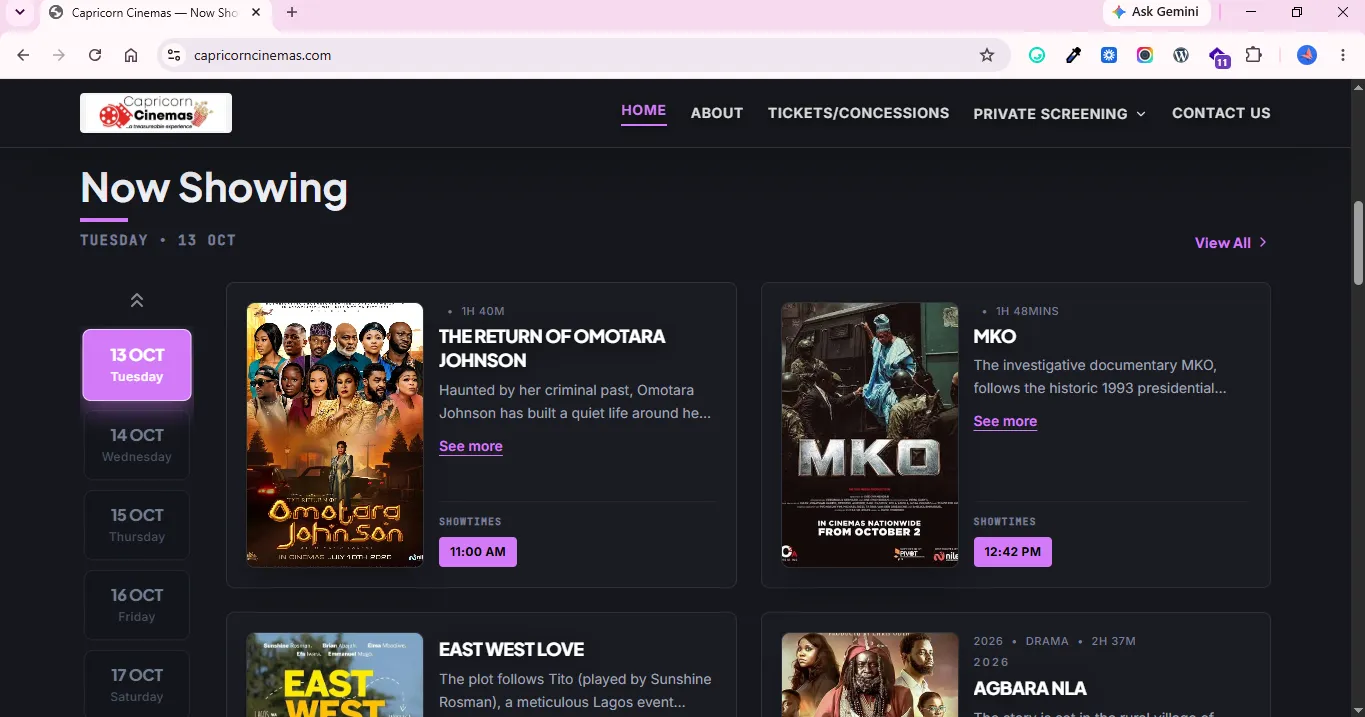Open a new browser tab
The image size is (1365, 717).
(292, 12)
